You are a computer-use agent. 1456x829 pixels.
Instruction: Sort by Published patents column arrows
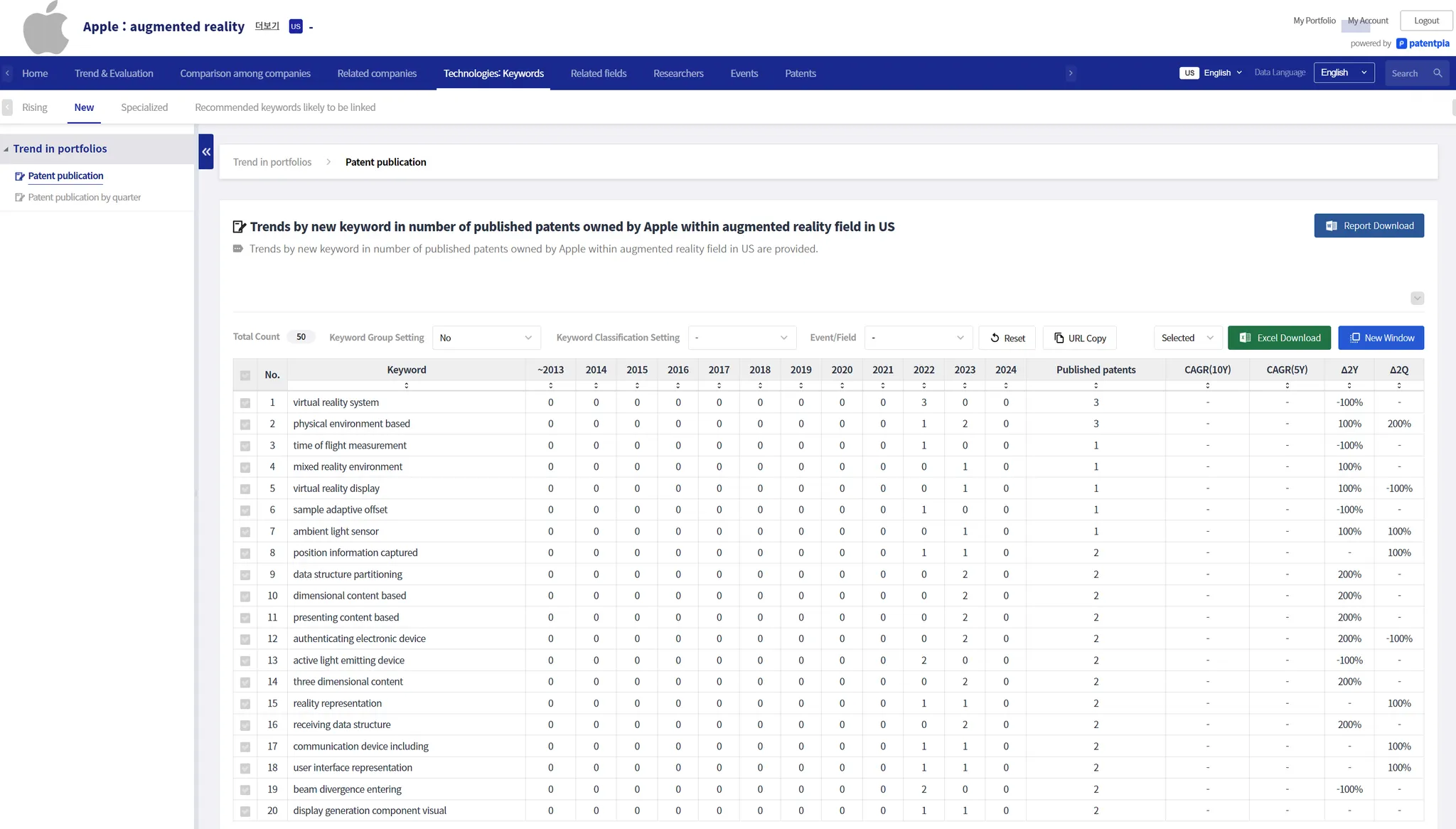click(x=1096, y=385)
